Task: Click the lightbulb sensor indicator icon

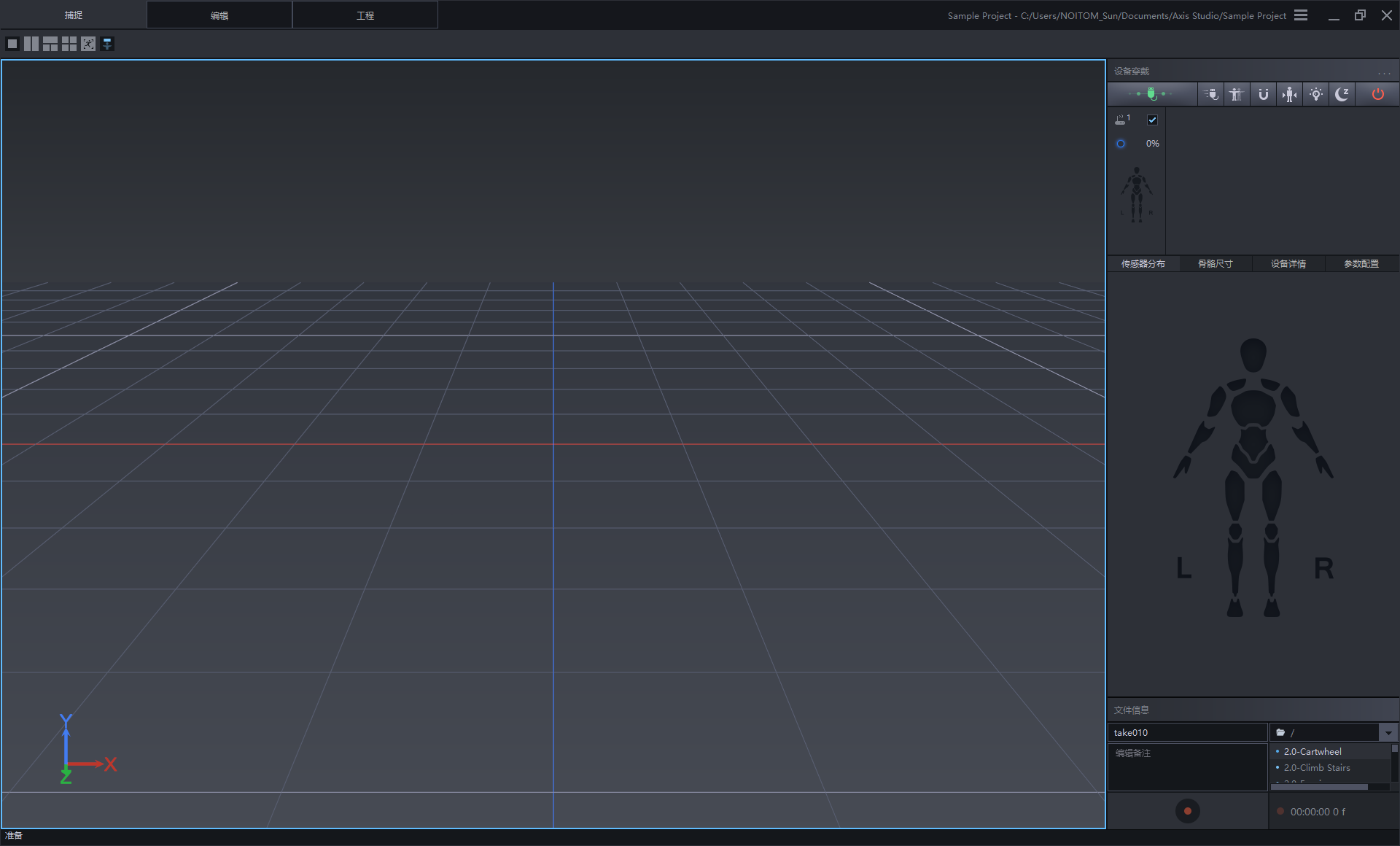Action: point(1315,94)
